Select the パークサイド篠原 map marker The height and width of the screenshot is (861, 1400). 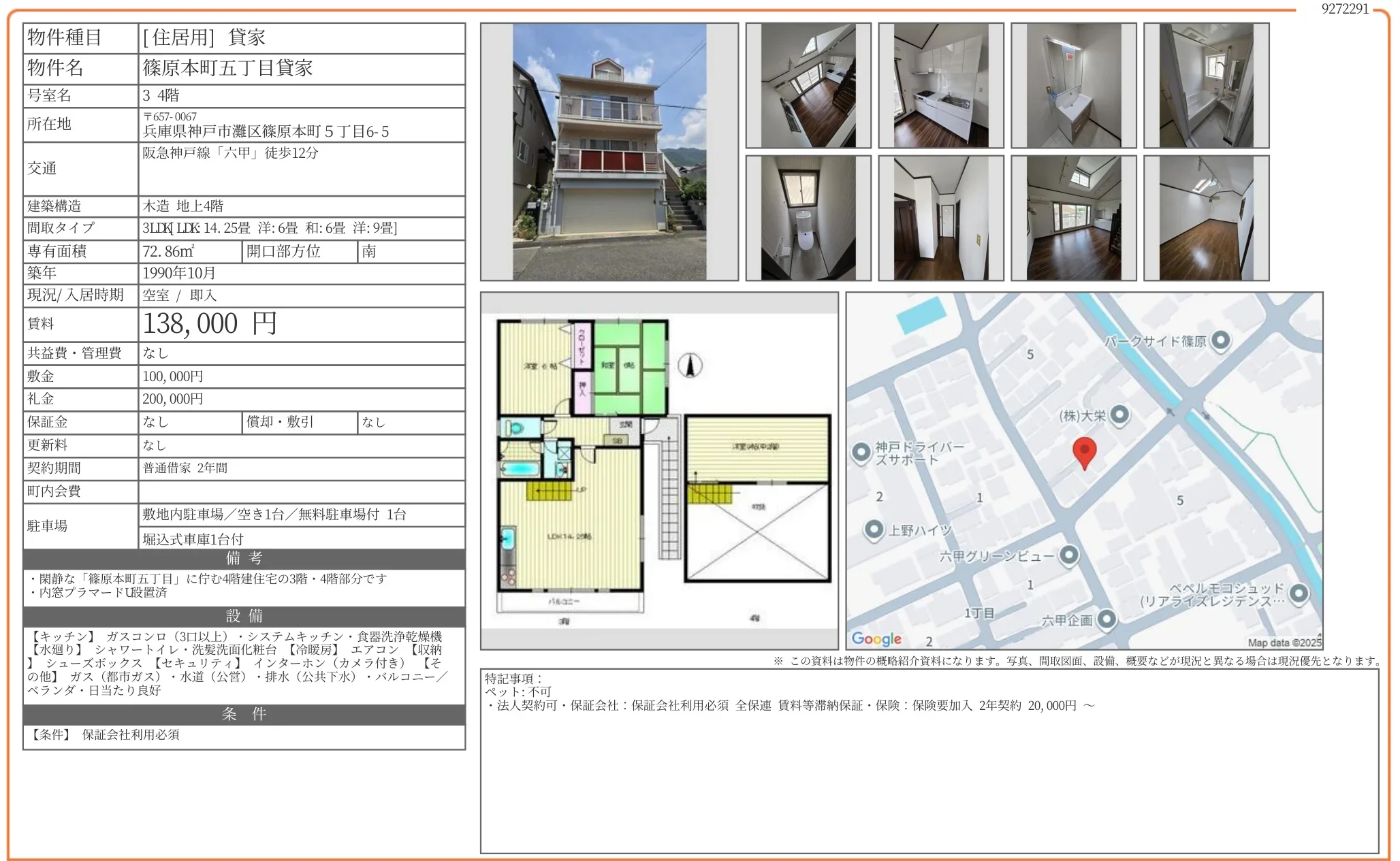tap(1220, 342)
